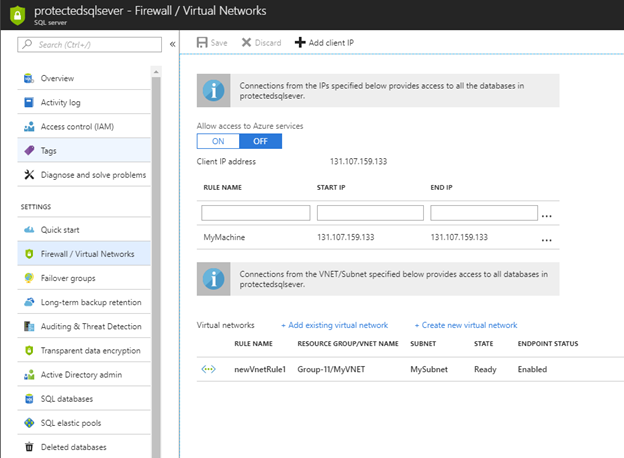
Task: Click the search magnifier icon
Action: [27, 44]
